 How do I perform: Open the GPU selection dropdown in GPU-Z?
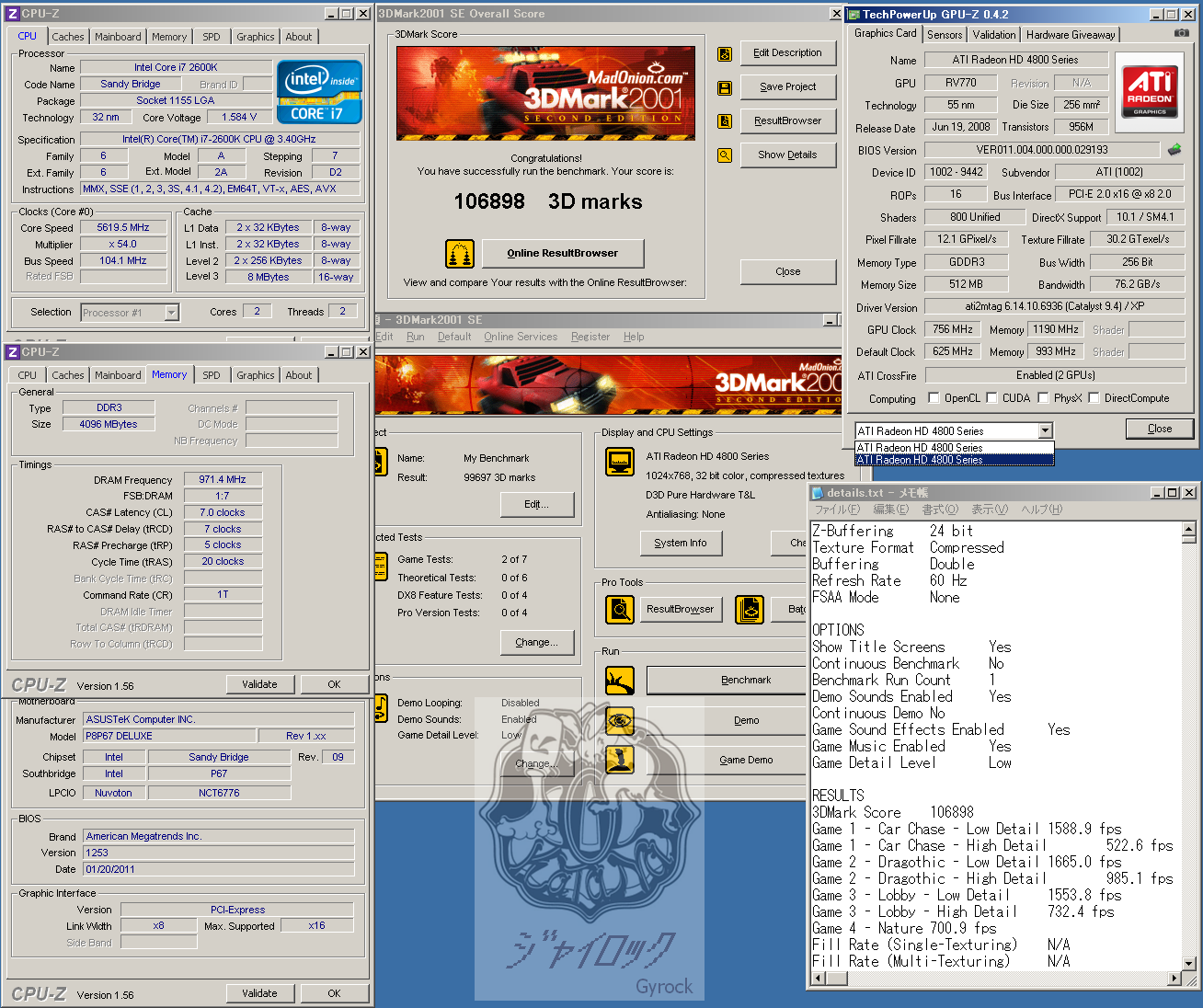(1045, 430)
